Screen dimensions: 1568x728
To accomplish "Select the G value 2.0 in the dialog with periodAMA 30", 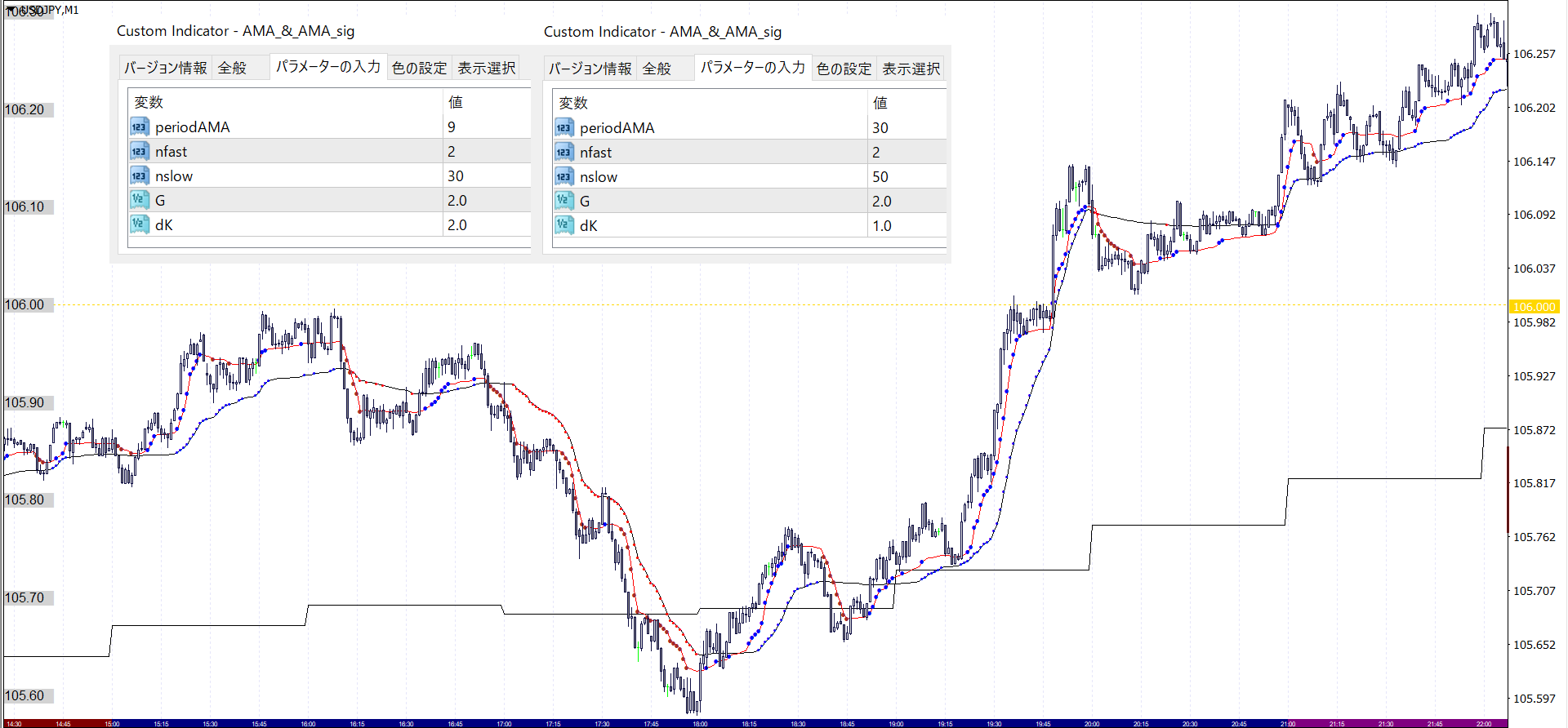I will [x=907, y=201].
